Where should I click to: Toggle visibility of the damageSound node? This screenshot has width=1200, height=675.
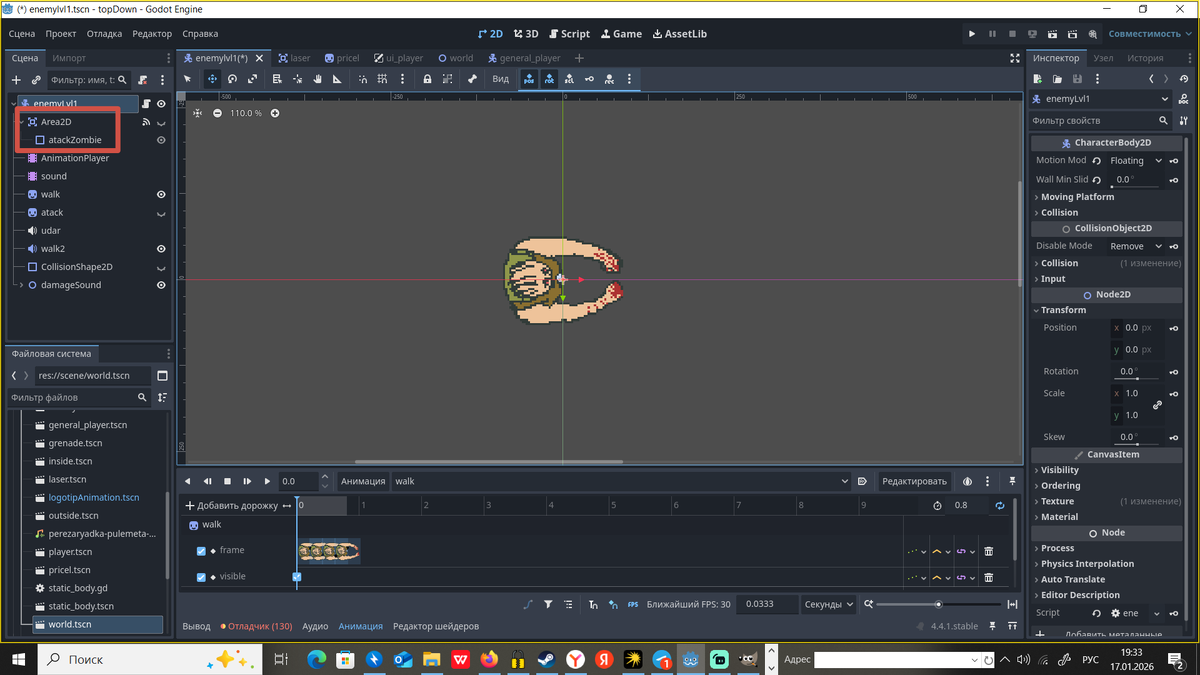tap(161, 285)
